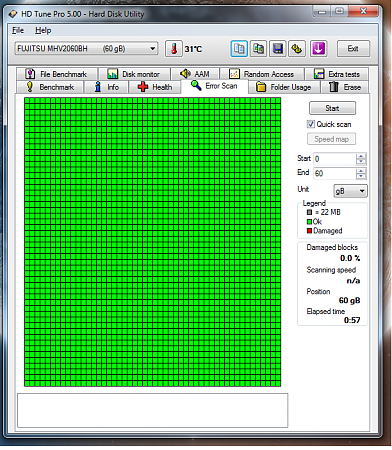Open the options icon with the yellow gear

point(297,49)
